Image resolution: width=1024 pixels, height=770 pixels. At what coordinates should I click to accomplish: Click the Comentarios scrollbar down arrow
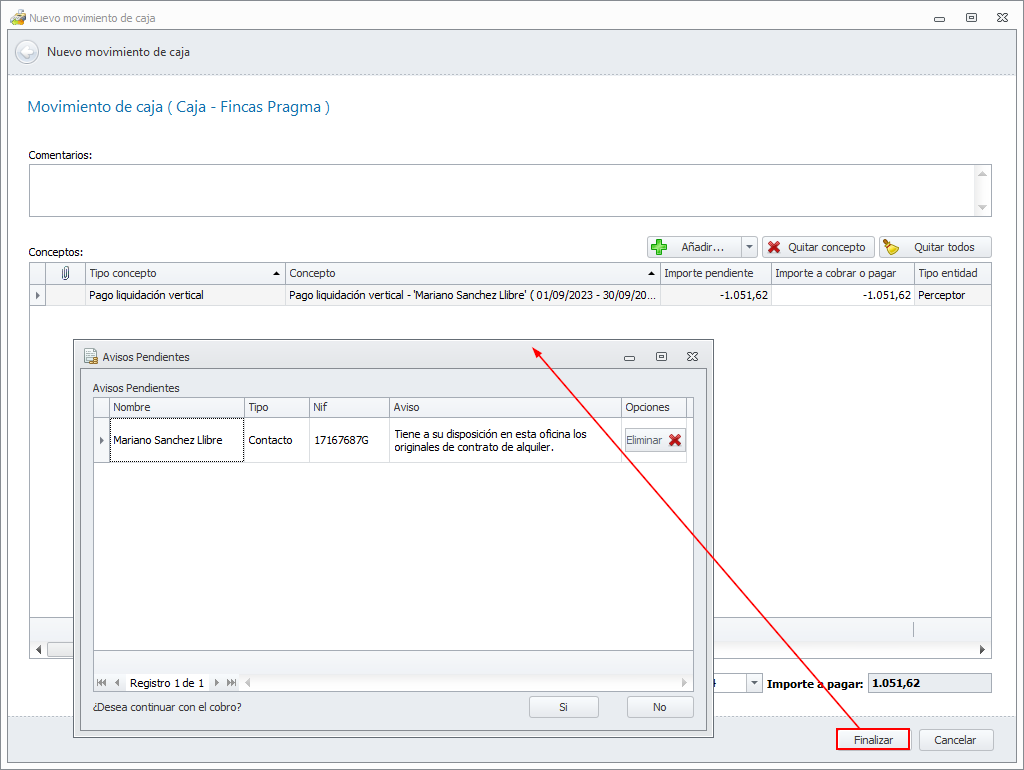(x=982, y=208)
